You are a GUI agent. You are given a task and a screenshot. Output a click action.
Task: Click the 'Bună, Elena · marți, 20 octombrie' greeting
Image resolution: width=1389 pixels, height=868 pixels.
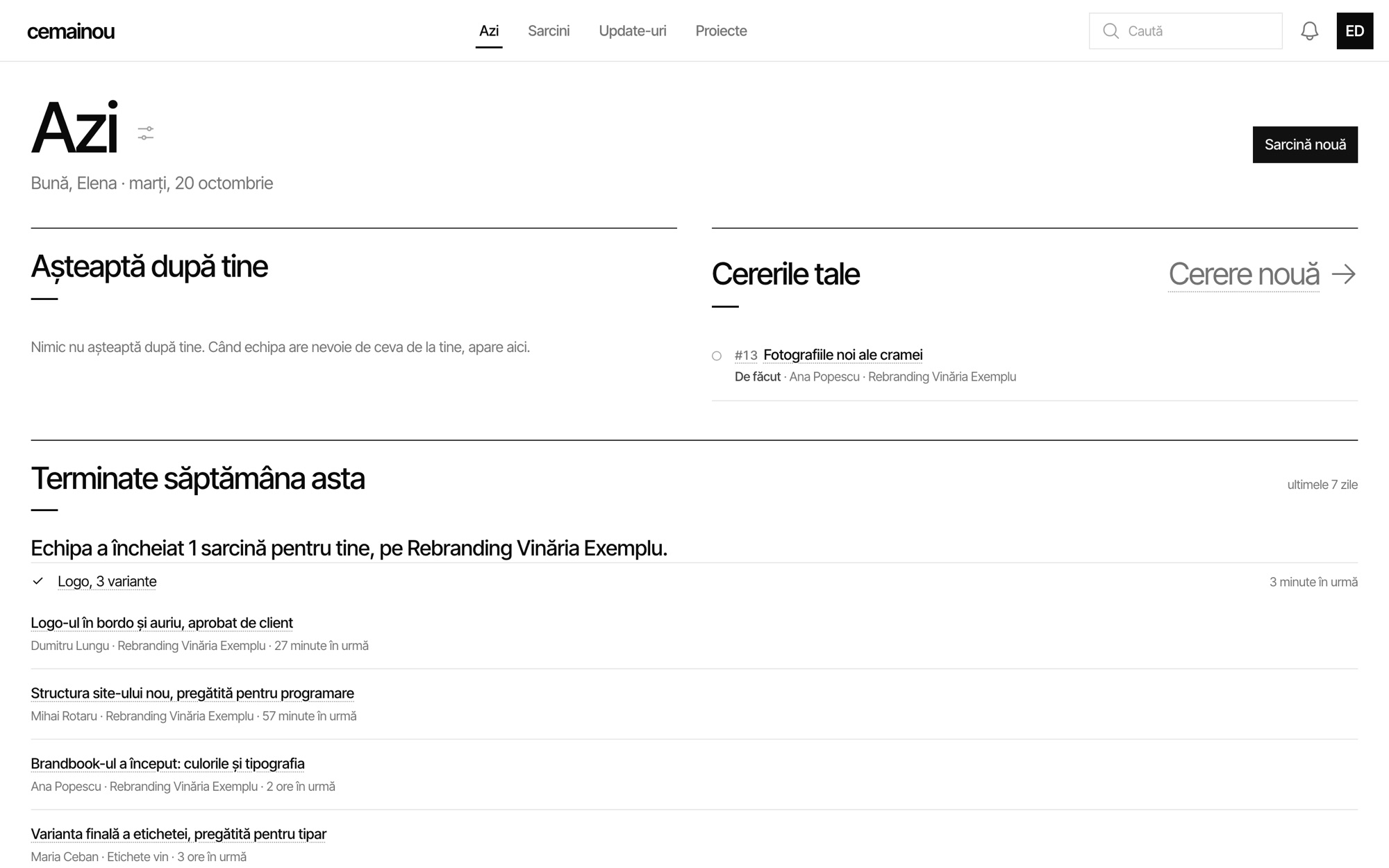(x=151, y=183)
